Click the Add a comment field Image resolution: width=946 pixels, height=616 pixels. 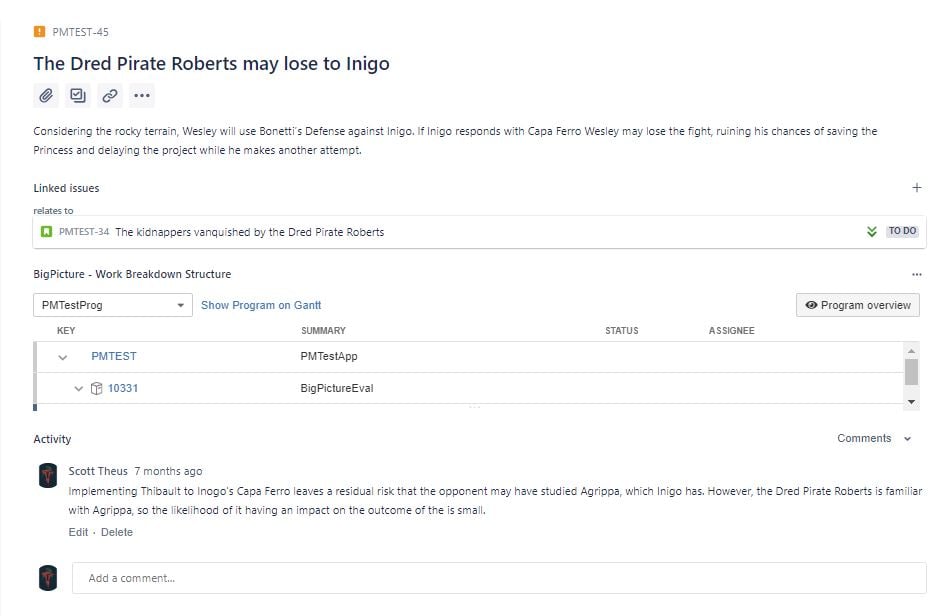[499, 578]
